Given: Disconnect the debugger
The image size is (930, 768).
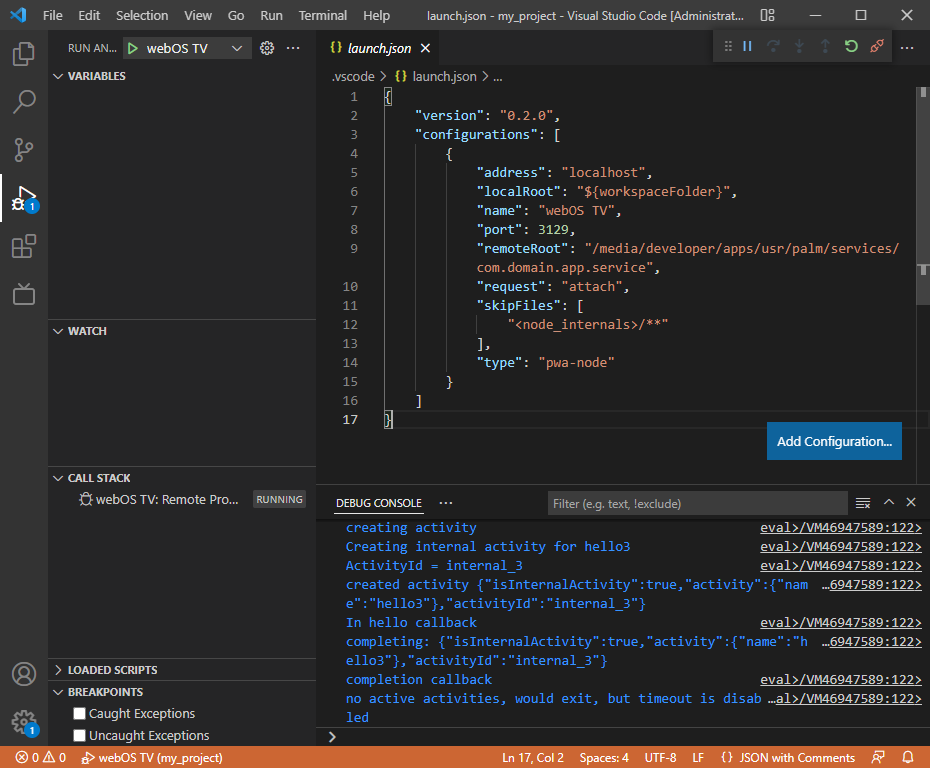Looking at the screenshot, I should coord(877,46).
